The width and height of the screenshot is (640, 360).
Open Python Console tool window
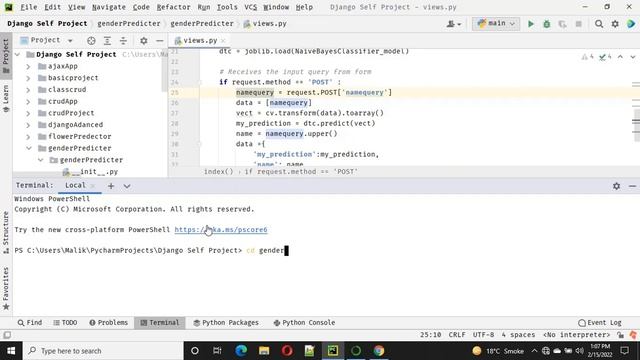304,322
